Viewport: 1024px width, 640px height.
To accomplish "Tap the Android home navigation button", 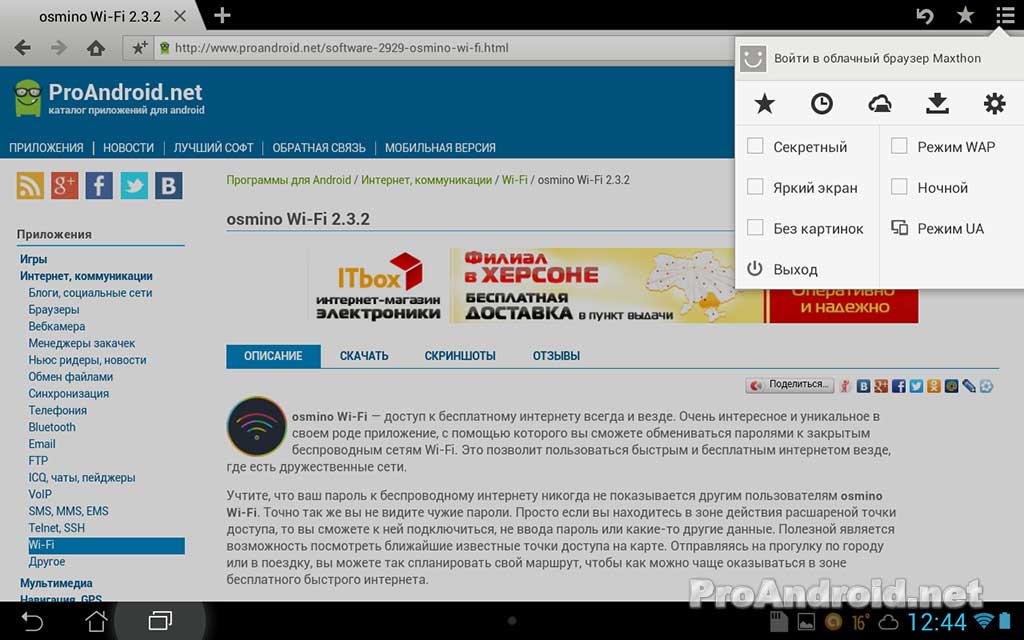I will coord(96,620).
